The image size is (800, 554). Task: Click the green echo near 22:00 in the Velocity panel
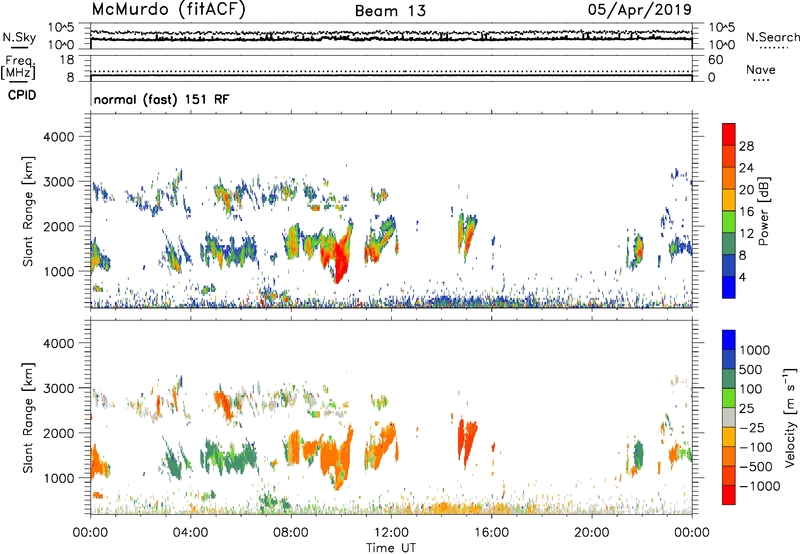[638, 454]
